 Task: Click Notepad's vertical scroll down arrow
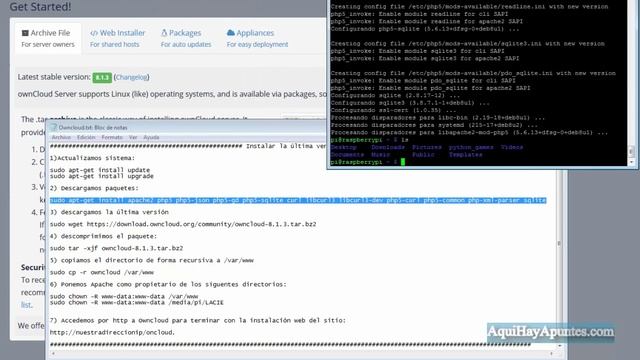tap(559, 346)
